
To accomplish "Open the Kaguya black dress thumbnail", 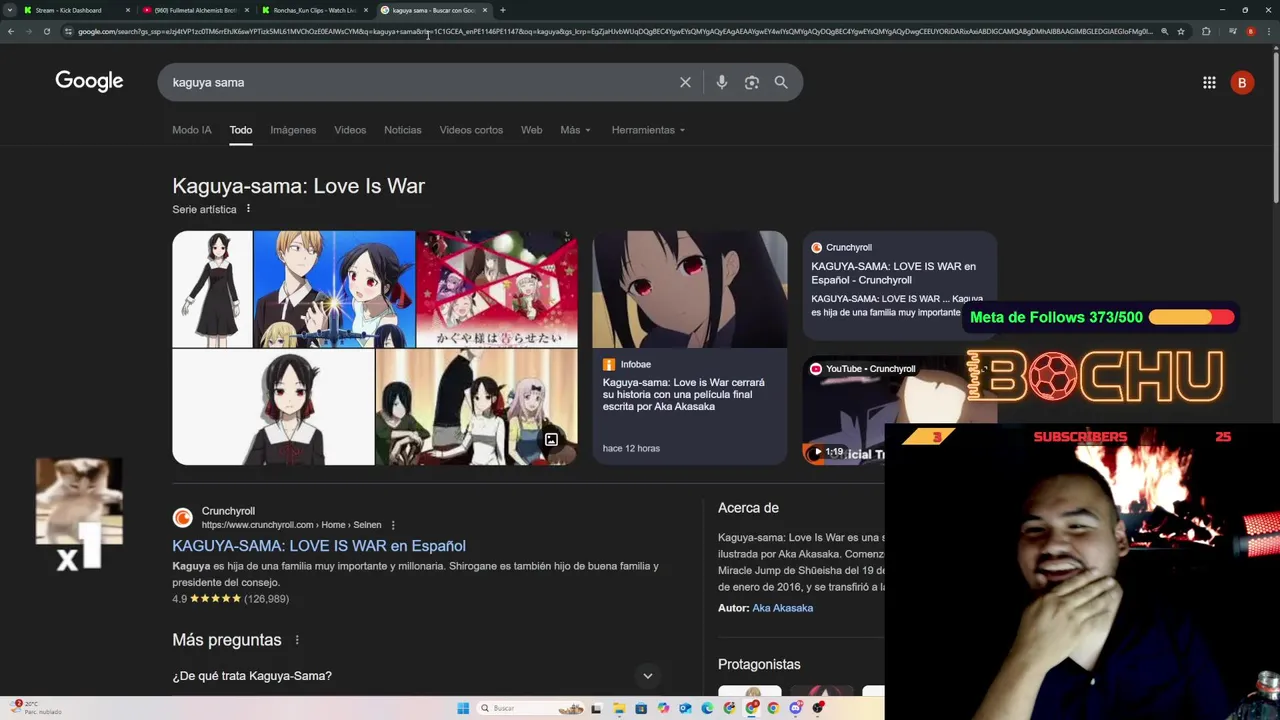I will tap(212, 289).
